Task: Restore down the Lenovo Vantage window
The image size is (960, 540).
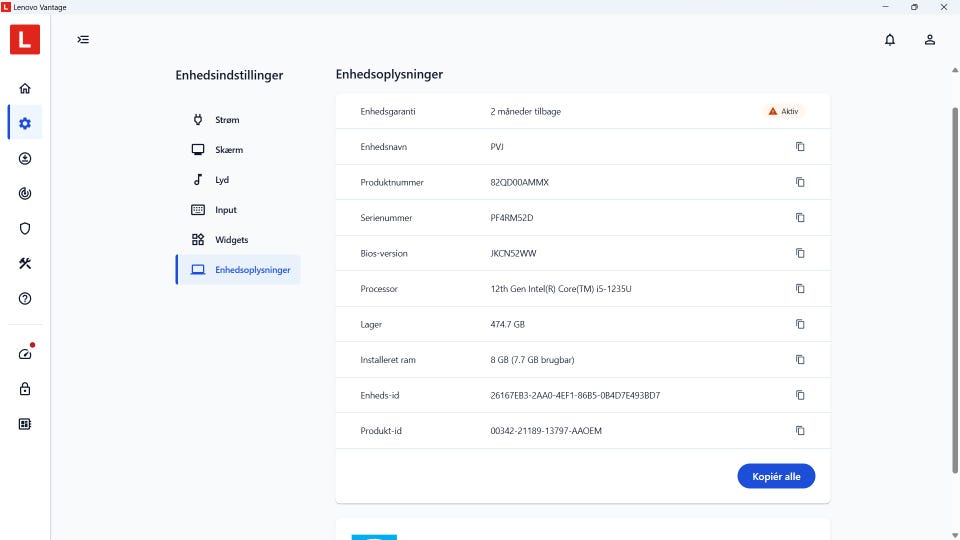Action: coord(914,7)
